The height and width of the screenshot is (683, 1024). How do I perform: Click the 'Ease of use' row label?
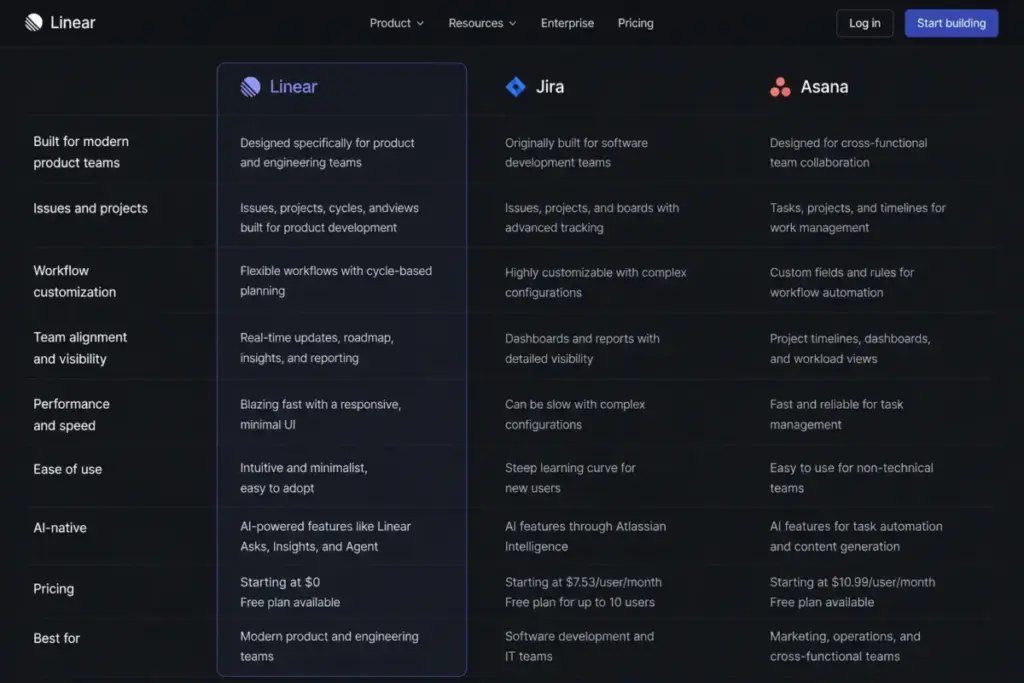[x=67, y=469]
